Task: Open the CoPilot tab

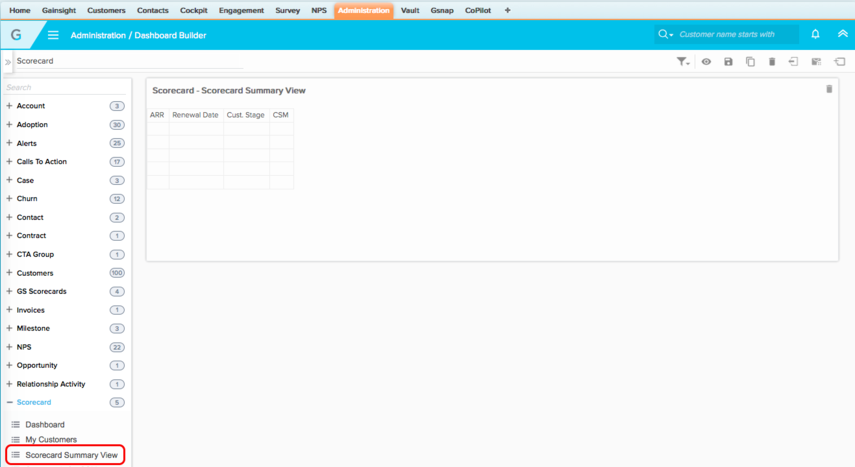Action: [x=478, y=10]
